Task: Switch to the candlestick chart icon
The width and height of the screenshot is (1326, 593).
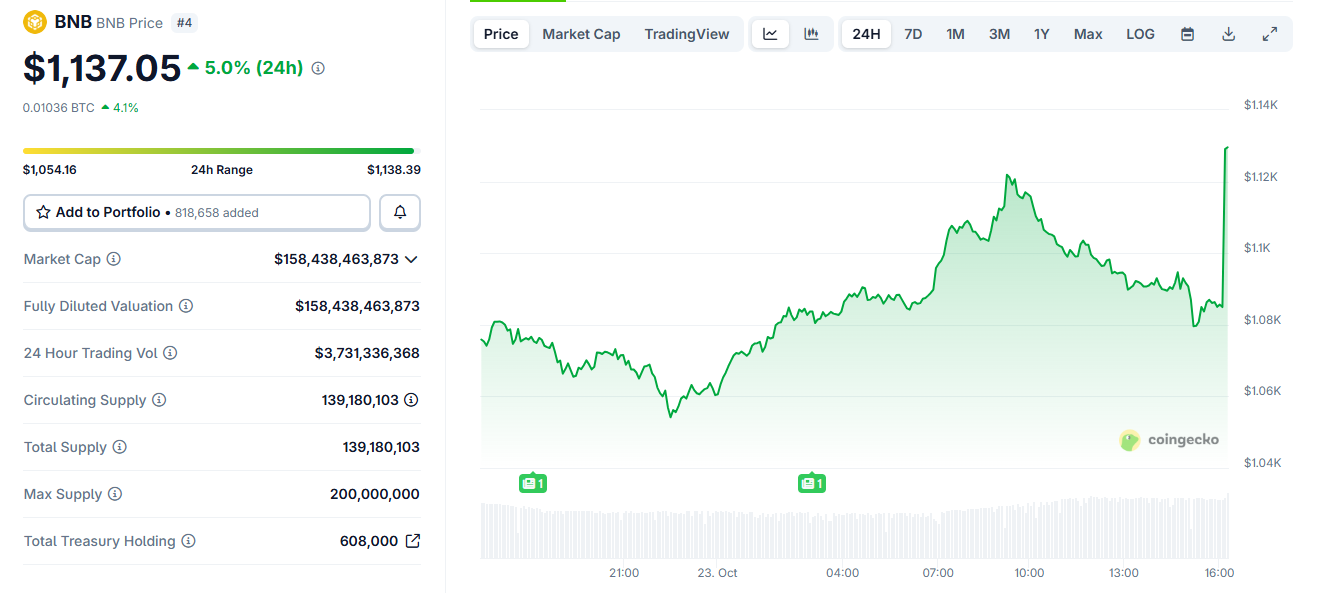Action: click(x=811, y=33)
